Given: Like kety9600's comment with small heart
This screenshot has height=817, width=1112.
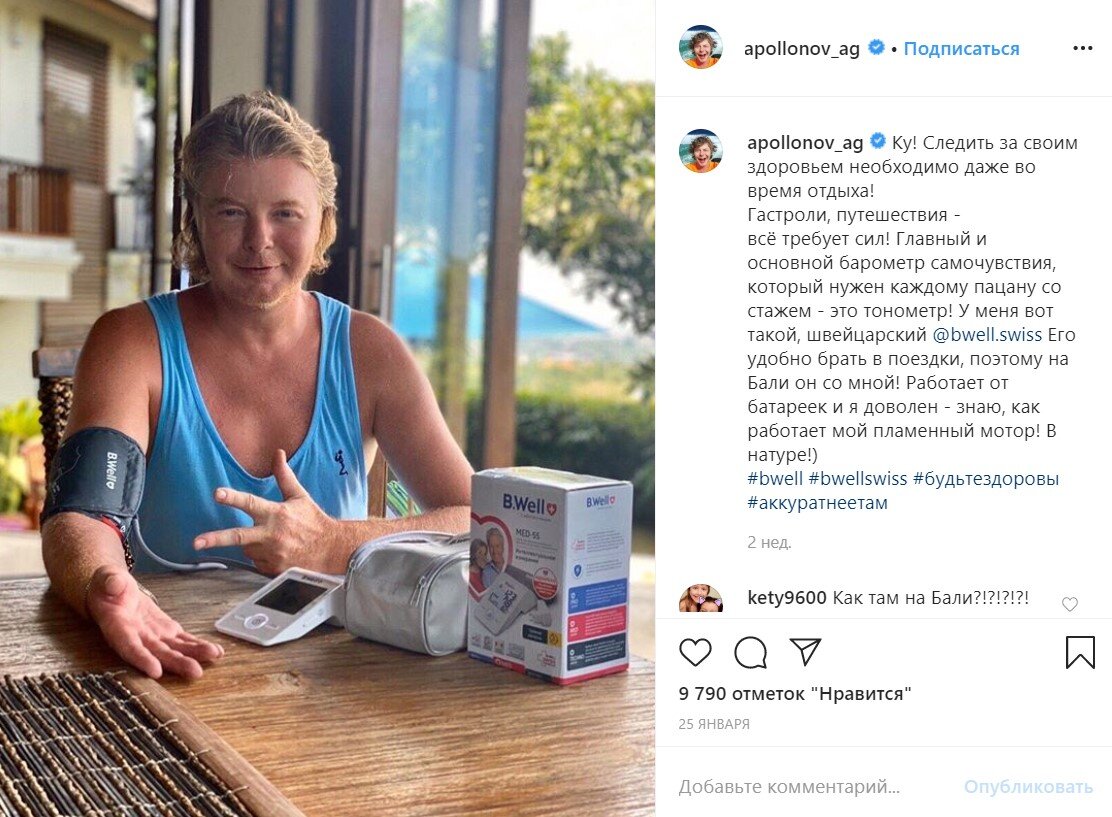Looking at the screenshot, I should [1069, 604].
